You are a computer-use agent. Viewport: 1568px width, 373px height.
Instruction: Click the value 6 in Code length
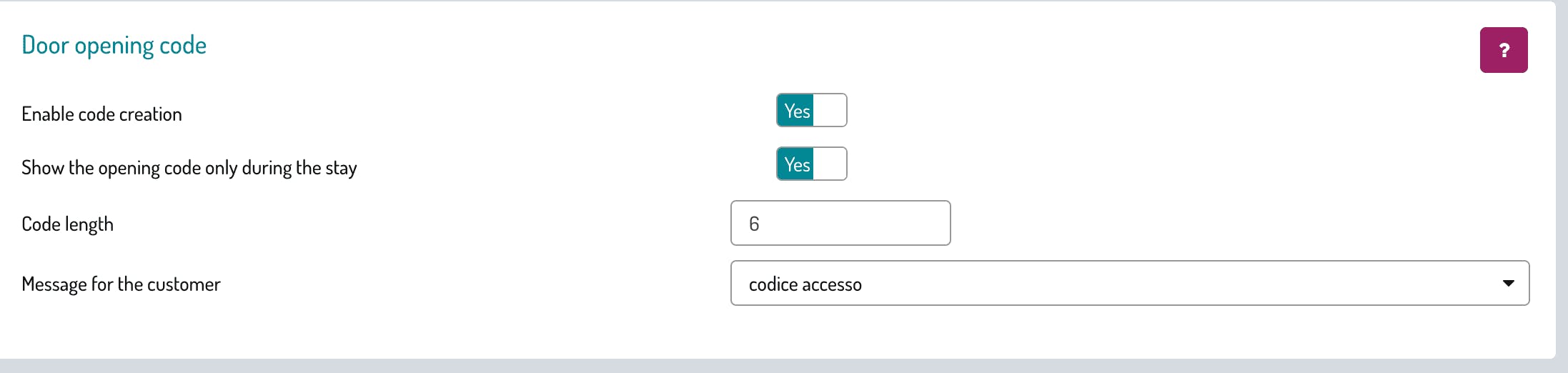pos(754,224)
